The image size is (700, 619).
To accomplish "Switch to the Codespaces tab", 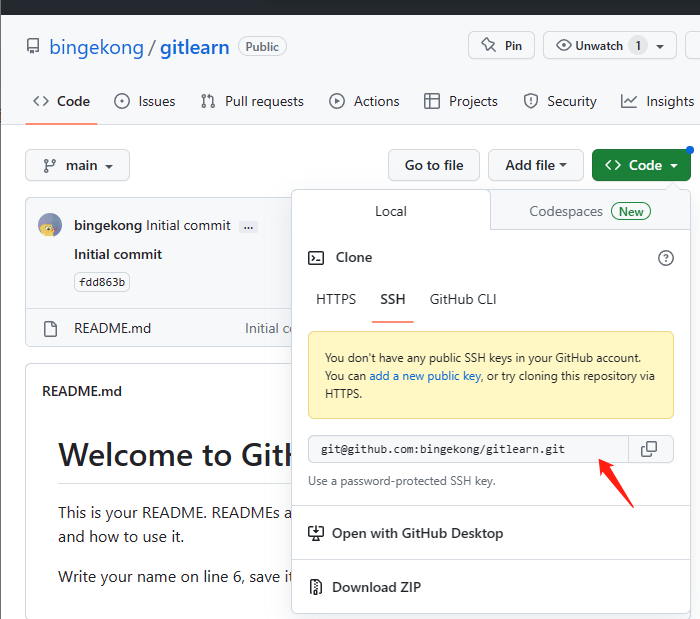I will pyautogui.click(x=590, y=211).
